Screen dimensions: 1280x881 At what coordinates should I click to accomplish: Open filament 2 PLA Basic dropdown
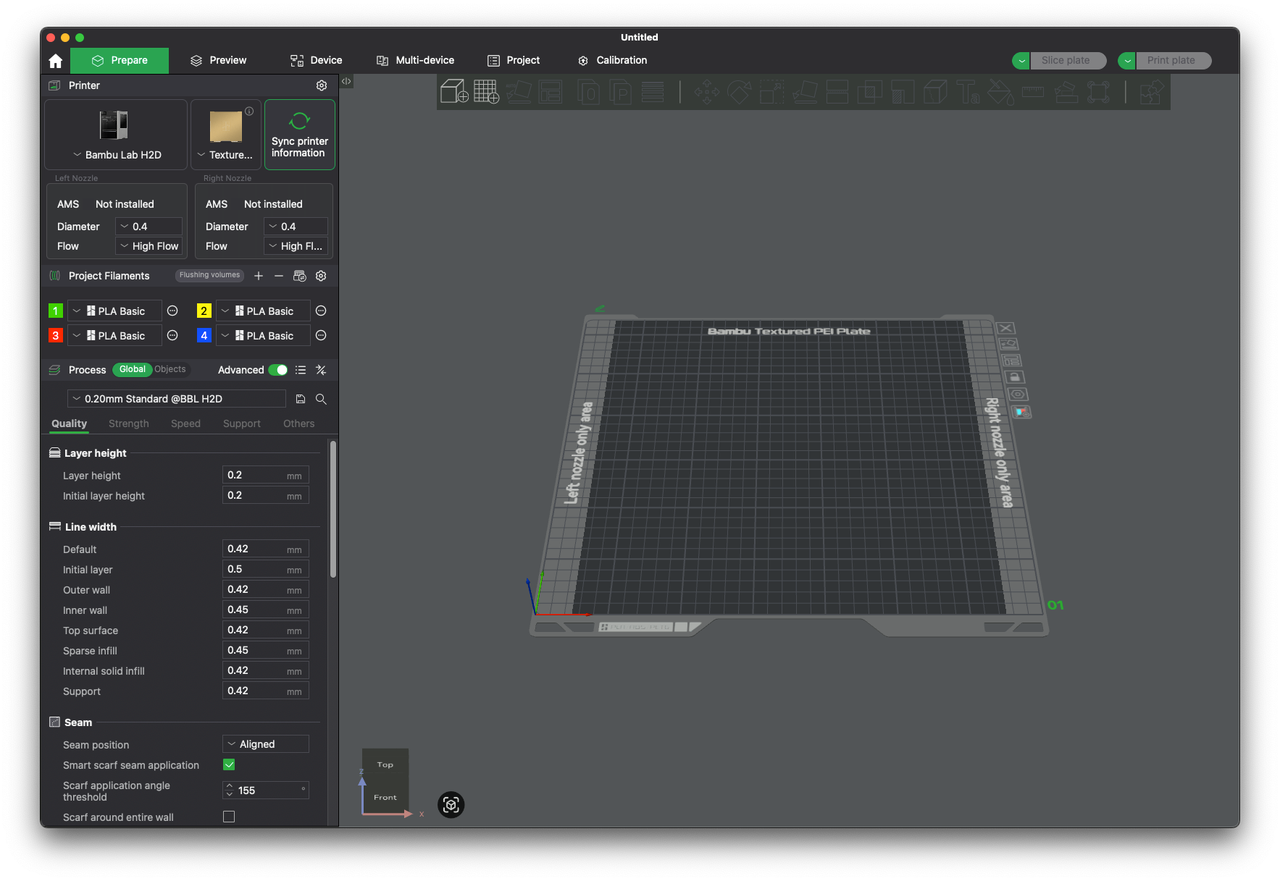pyautogui.click(x=263, y=311)
